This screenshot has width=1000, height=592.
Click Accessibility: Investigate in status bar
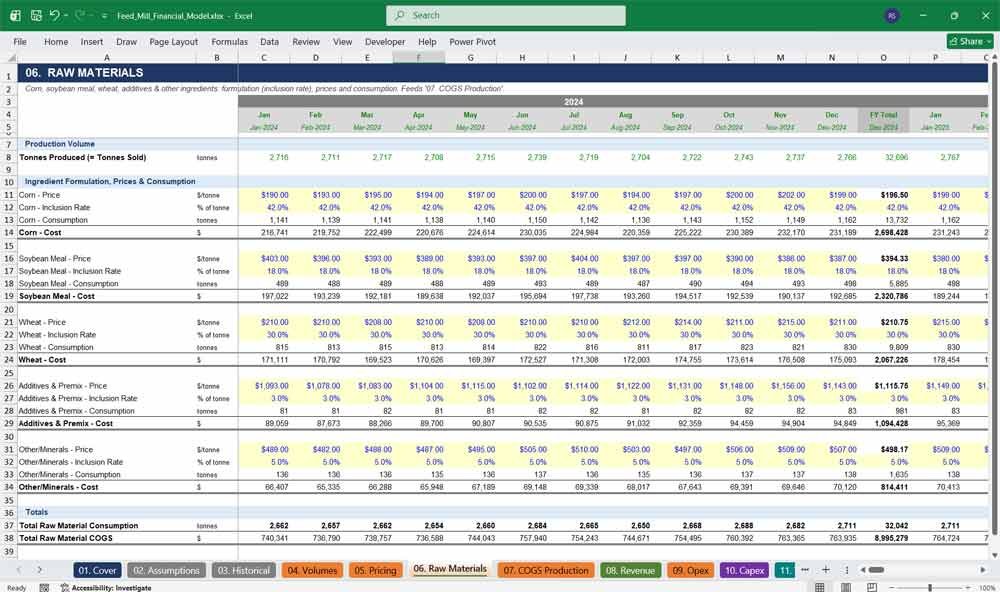pyautogui.click(x=106, y=588)
